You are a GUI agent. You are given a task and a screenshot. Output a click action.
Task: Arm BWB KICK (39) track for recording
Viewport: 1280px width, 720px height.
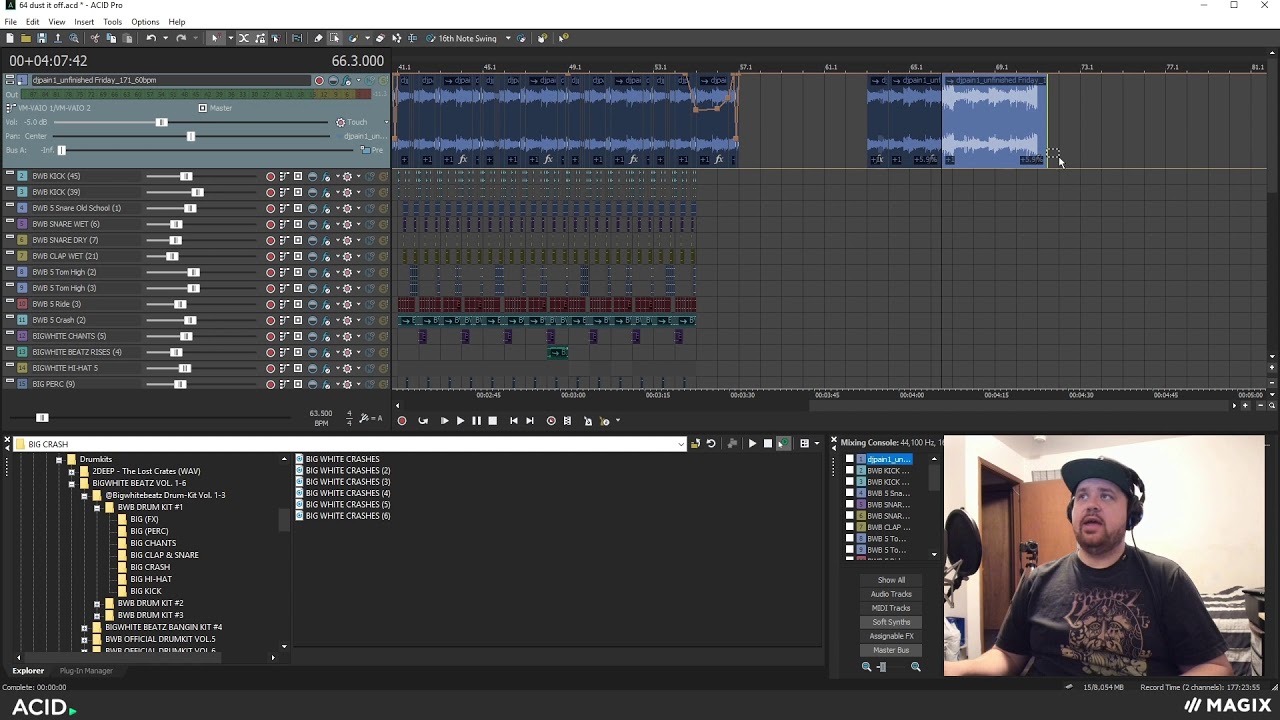pyautogui.click(x=270, y=192)
